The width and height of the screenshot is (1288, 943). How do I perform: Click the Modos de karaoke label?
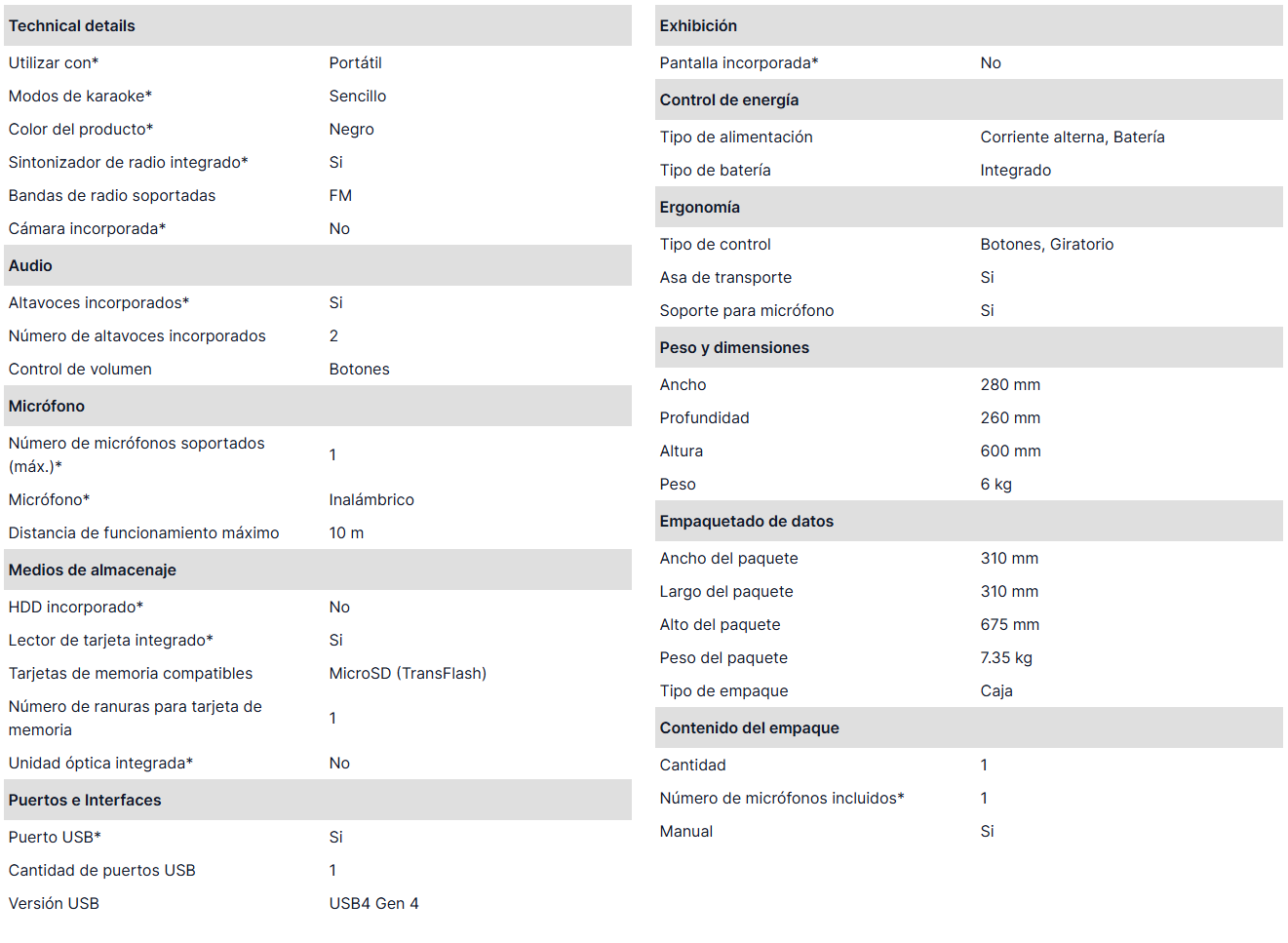point(80,97)
